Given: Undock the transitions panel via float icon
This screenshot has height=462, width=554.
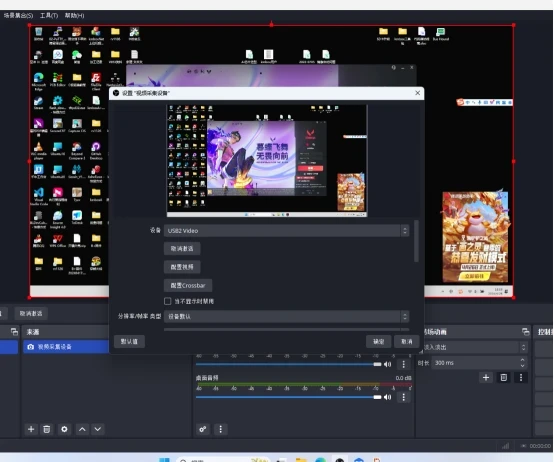Looking at the screenshot, I should [526, 332].
